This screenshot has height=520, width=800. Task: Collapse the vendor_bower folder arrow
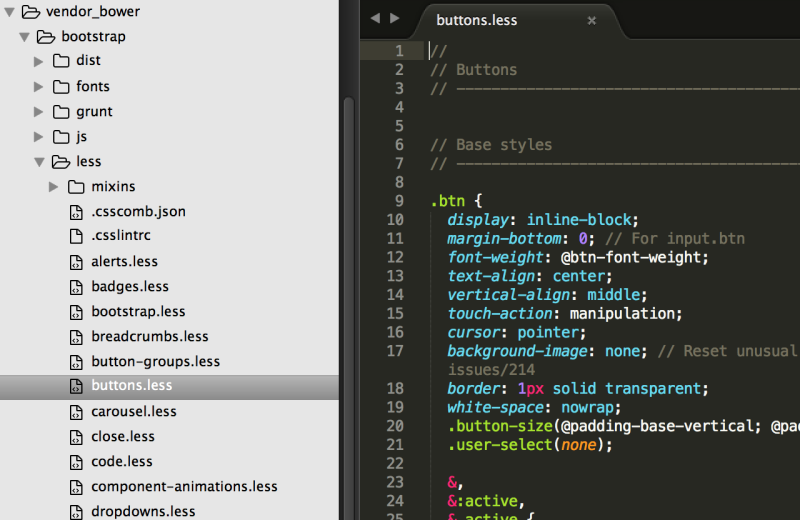(9, 12)
